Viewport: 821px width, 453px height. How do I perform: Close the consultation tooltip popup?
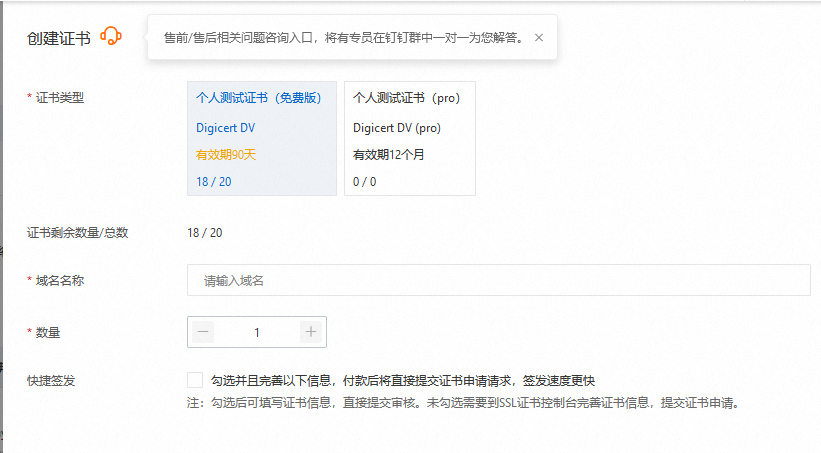[539, 38]
